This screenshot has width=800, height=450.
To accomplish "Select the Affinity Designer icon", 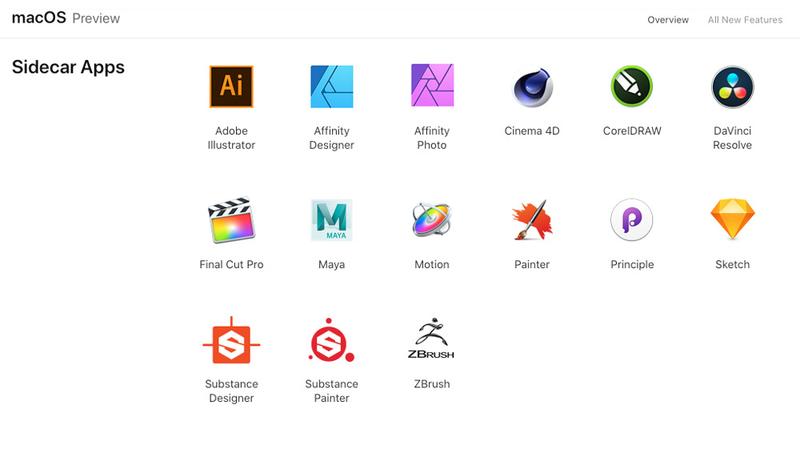I will click(332, 86).
